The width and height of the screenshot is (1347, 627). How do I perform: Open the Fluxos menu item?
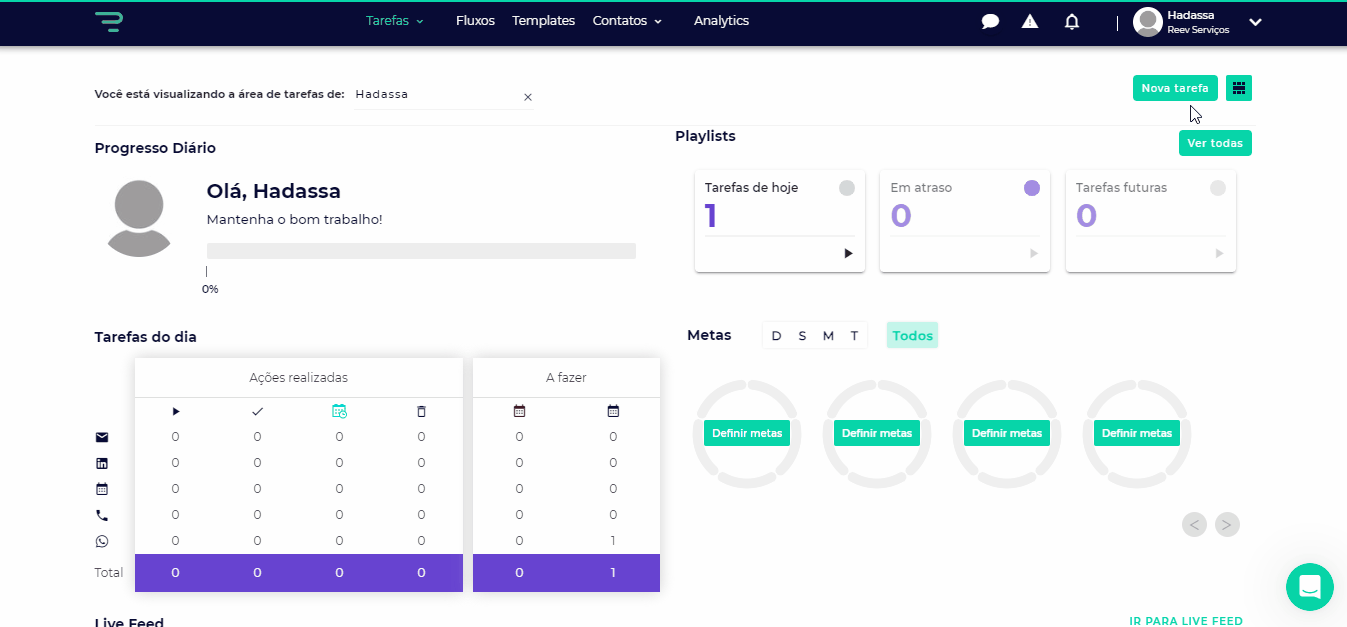(475, 21)
